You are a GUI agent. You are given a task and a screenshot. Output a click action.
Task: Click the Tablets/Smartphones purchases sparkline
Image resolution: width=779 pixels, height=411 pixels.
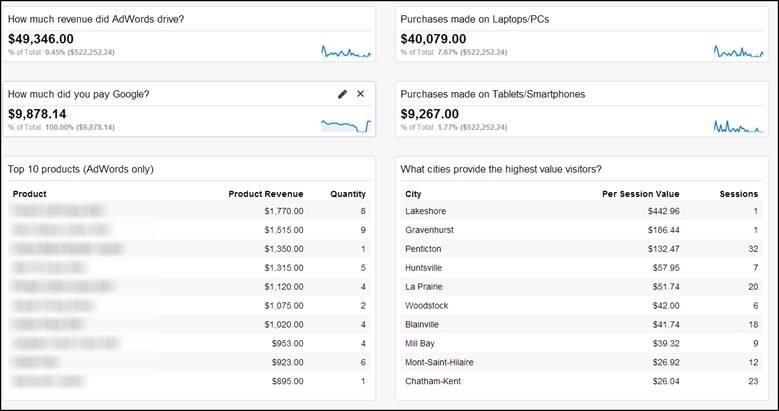click(738, 125)
